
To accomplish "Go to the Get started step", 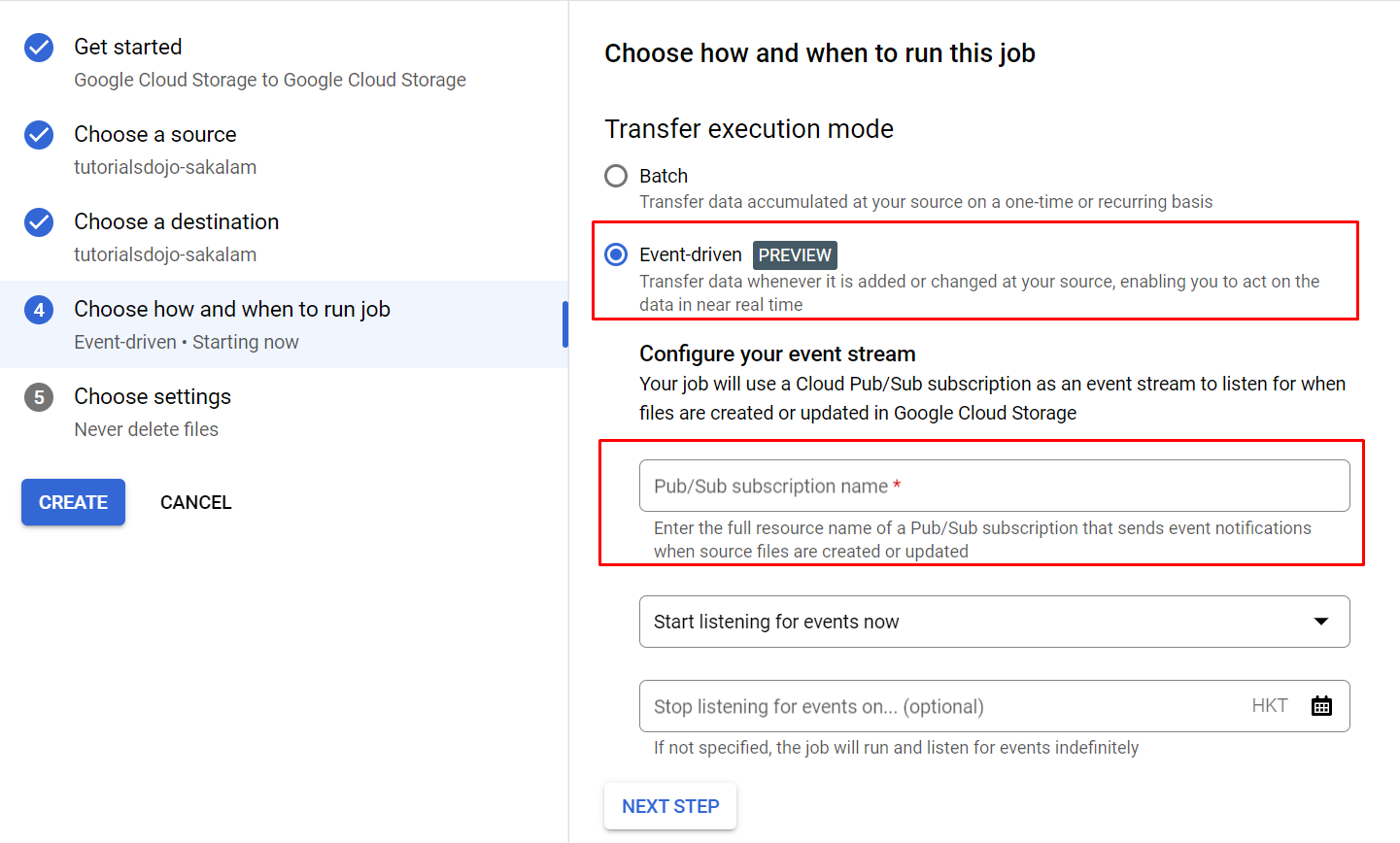I will click(128, 48).
